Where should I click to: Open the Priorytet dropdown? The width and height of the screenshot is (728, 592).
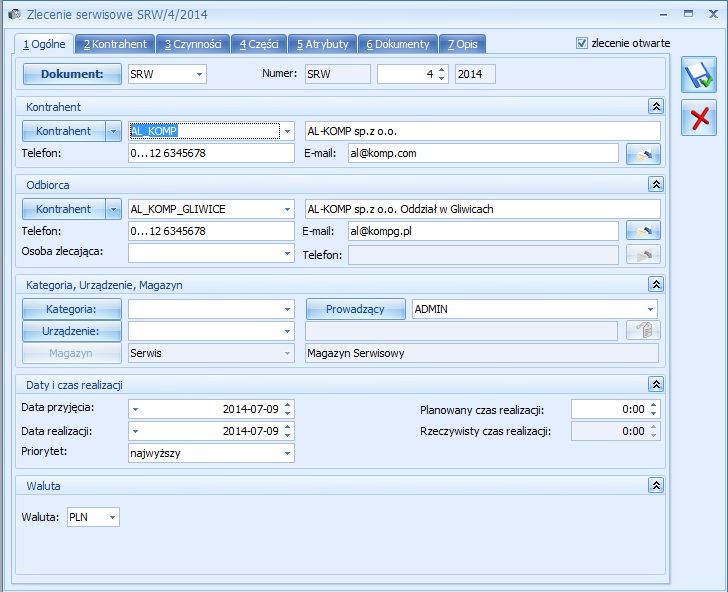point(288,453)
